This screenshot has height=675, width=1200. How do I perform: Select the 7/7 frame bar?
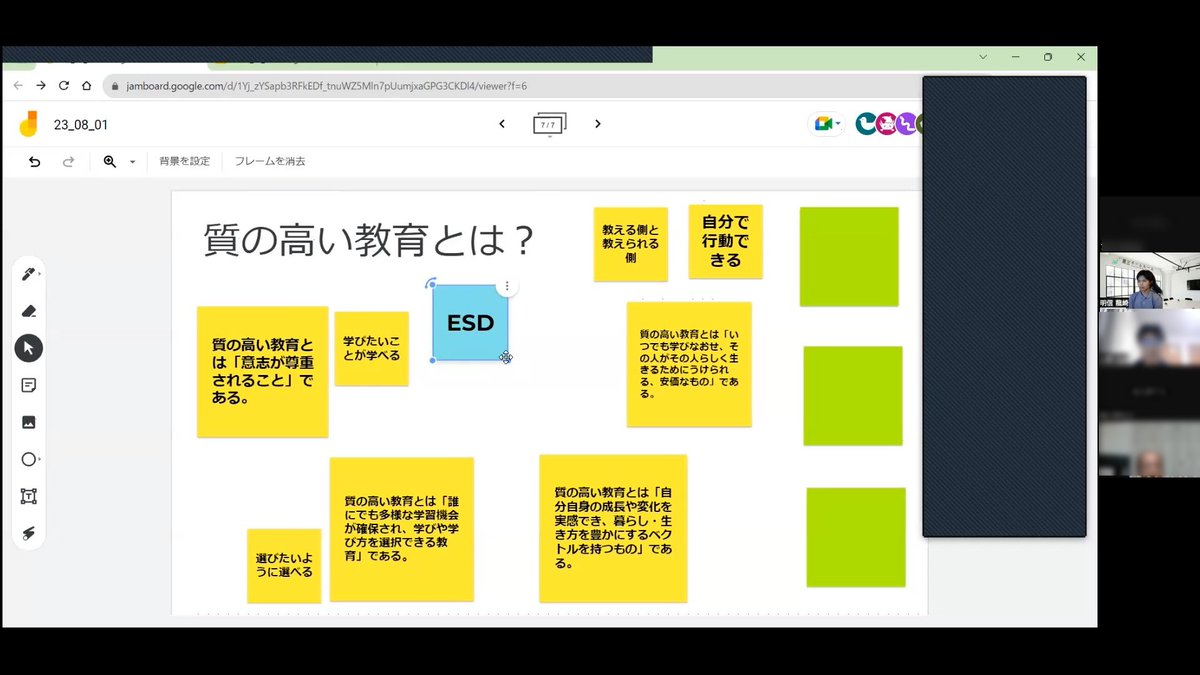[x=548, y=123]
